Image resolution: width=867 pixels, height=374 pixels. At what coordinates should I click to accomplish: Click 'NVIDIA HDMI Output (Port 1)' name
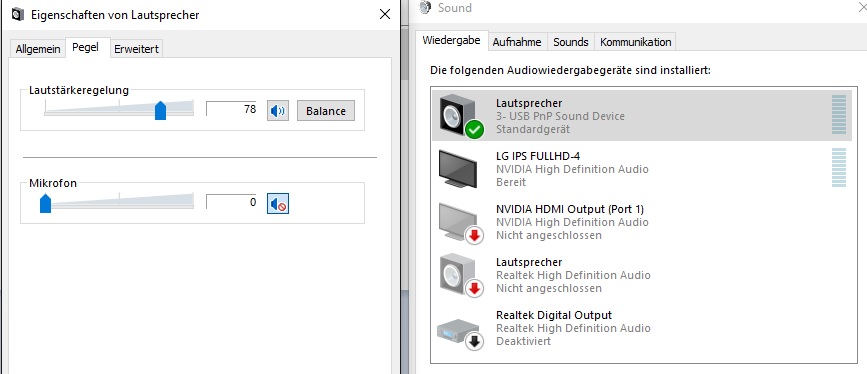point(570,209)
